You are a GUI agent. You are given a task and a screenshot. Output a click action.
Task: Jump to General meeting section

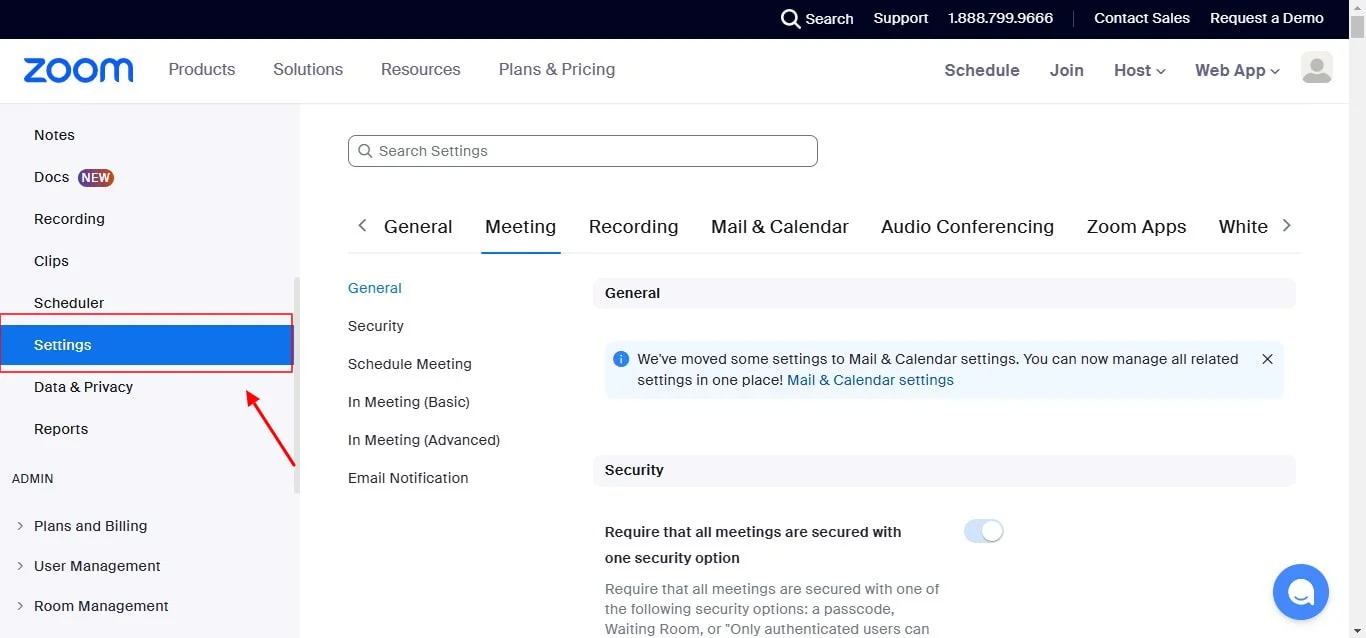click(375, 288)
